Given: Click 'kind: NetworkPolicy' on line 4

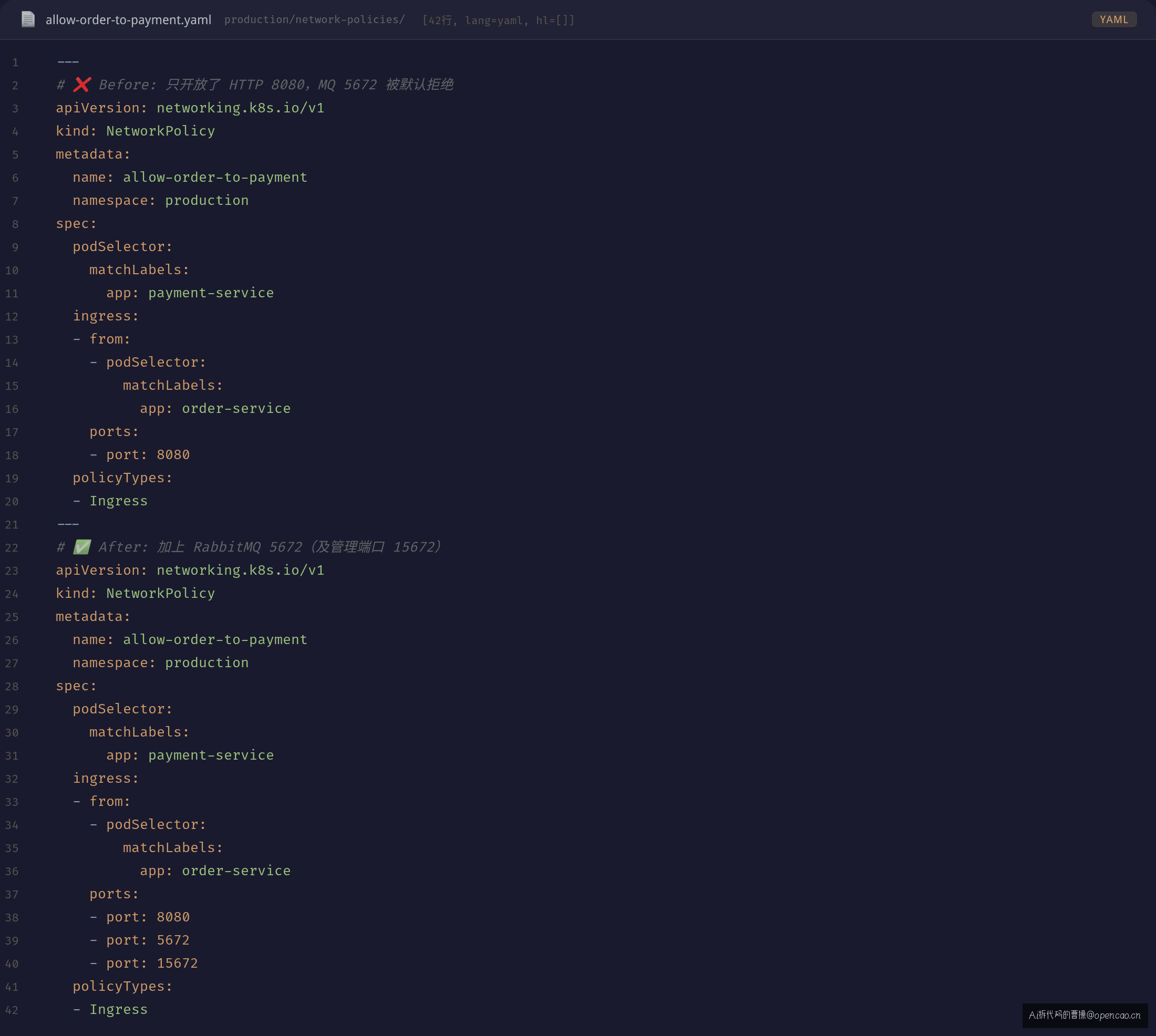Looking at the screenshot, I should (135, 131).
